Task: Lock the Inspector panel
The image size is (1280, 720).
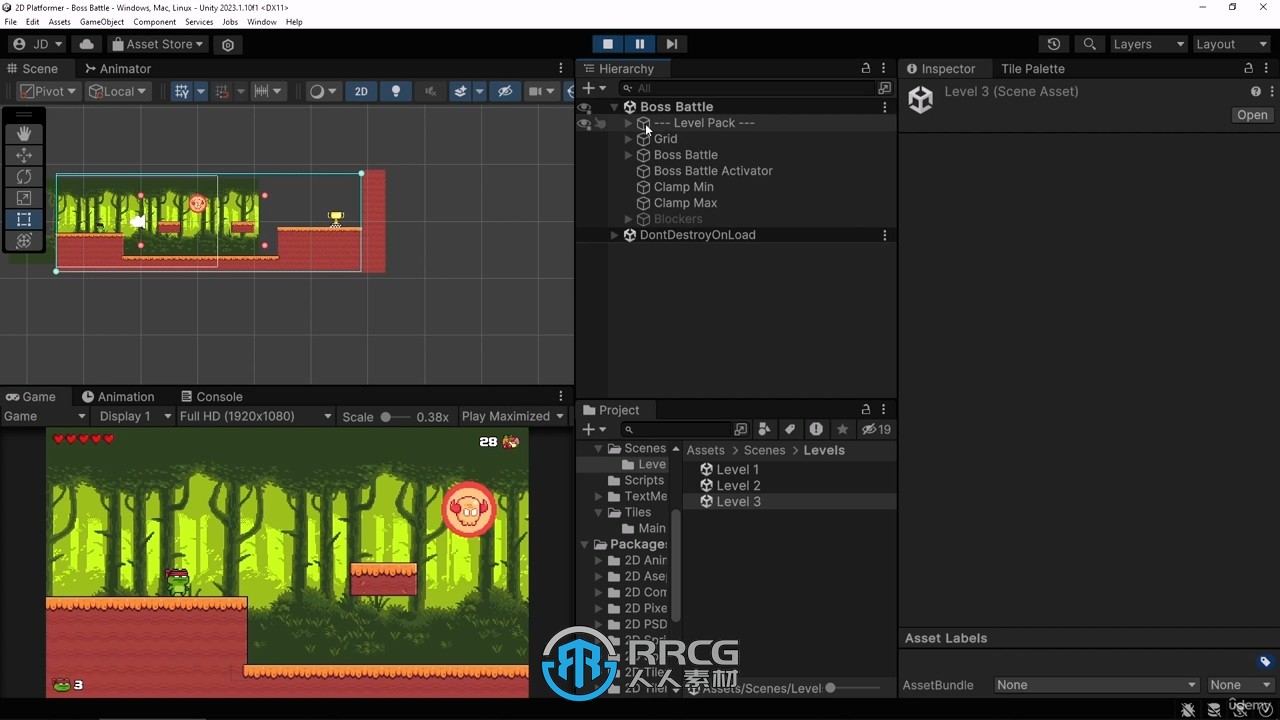Action: point(1248,69)
